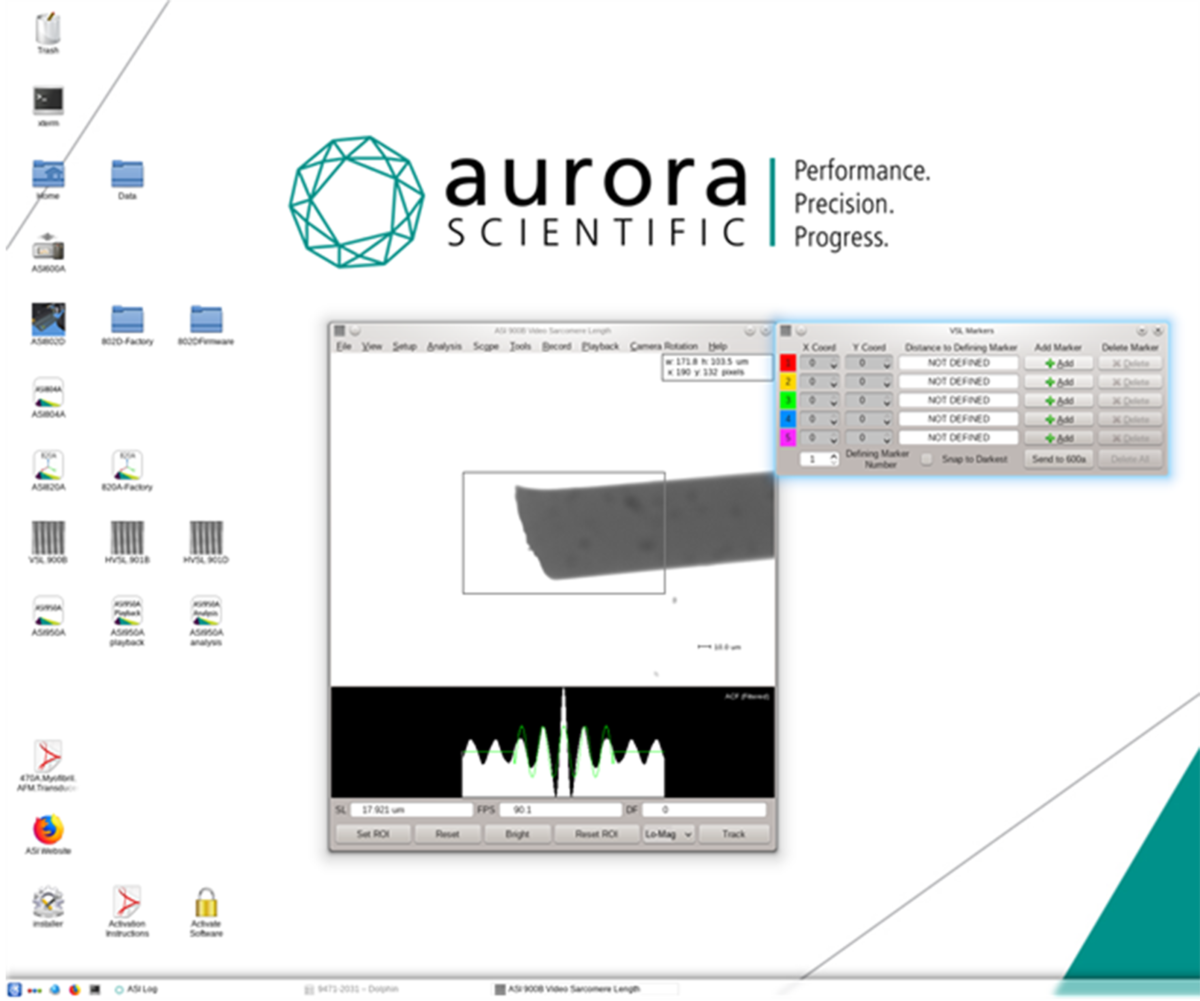Open marker 2's Y Coord dropdown

(x=887, y=382)
